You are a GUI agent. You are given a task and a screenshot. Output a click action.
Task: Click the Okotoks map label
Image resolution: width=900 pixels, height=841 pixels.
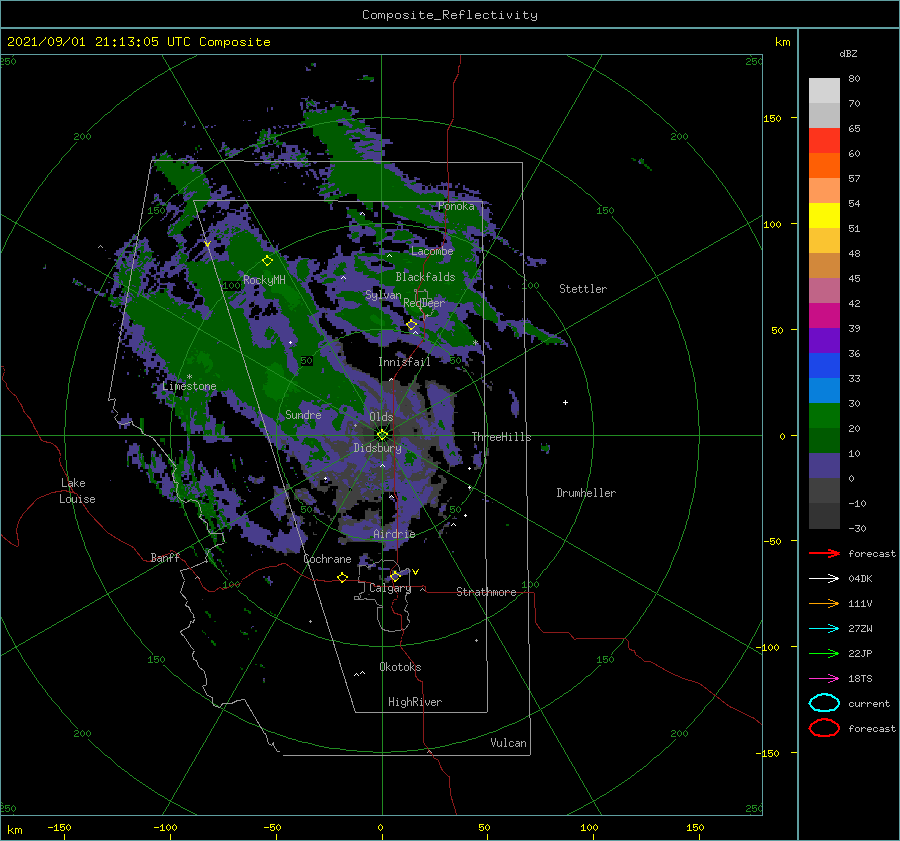click(x=400, y=667)
